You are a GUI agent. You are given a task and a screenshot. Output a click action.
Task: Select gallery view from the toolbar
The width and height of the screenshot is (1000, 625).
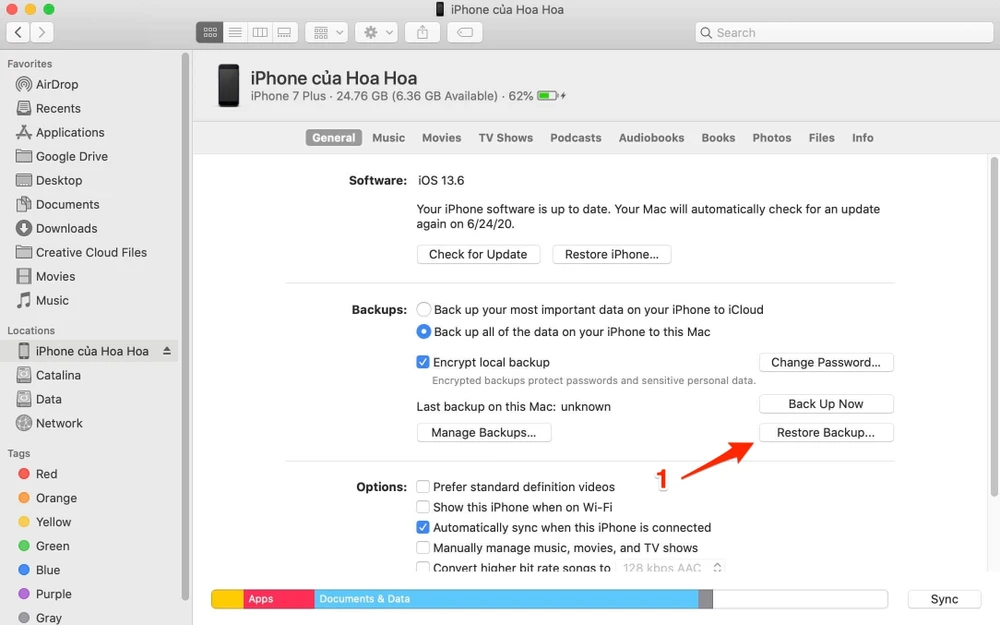[284, 31]
